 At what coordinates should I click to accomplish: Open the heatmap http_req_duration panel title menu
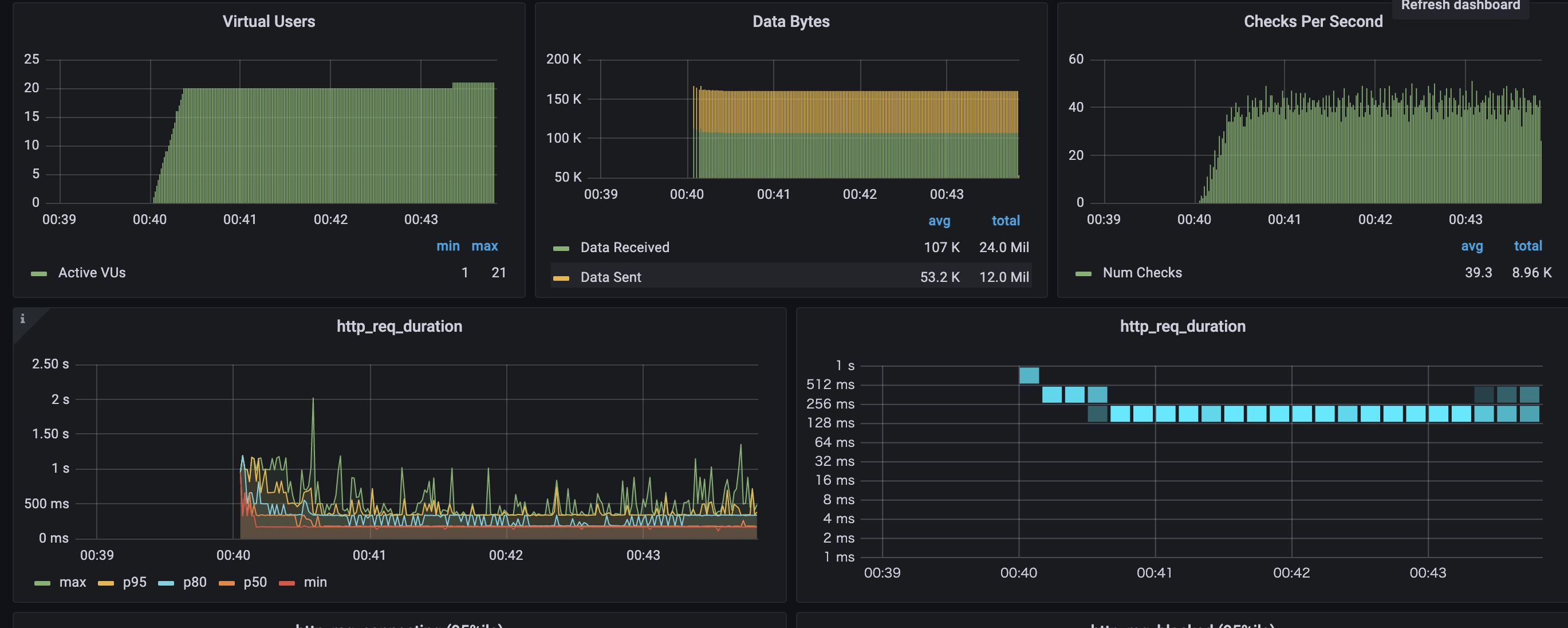coord(1182,327)
